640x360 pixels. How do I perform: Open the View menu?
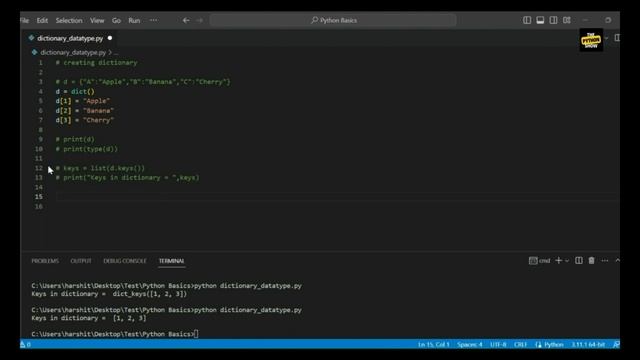97,20
